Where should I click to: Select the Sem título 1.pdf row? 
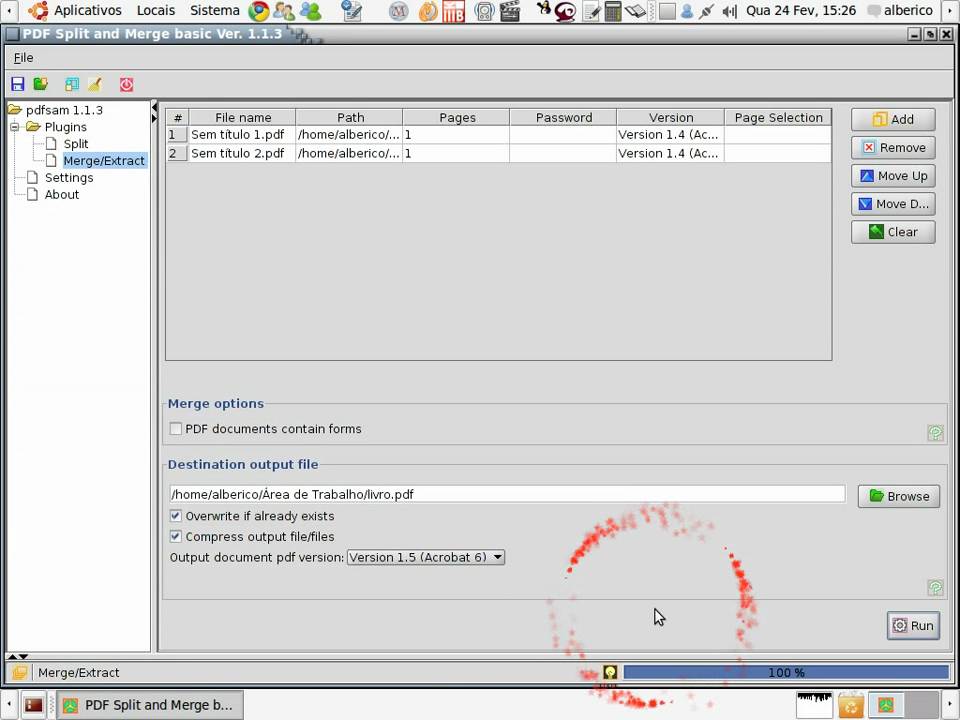click(499, 135)
